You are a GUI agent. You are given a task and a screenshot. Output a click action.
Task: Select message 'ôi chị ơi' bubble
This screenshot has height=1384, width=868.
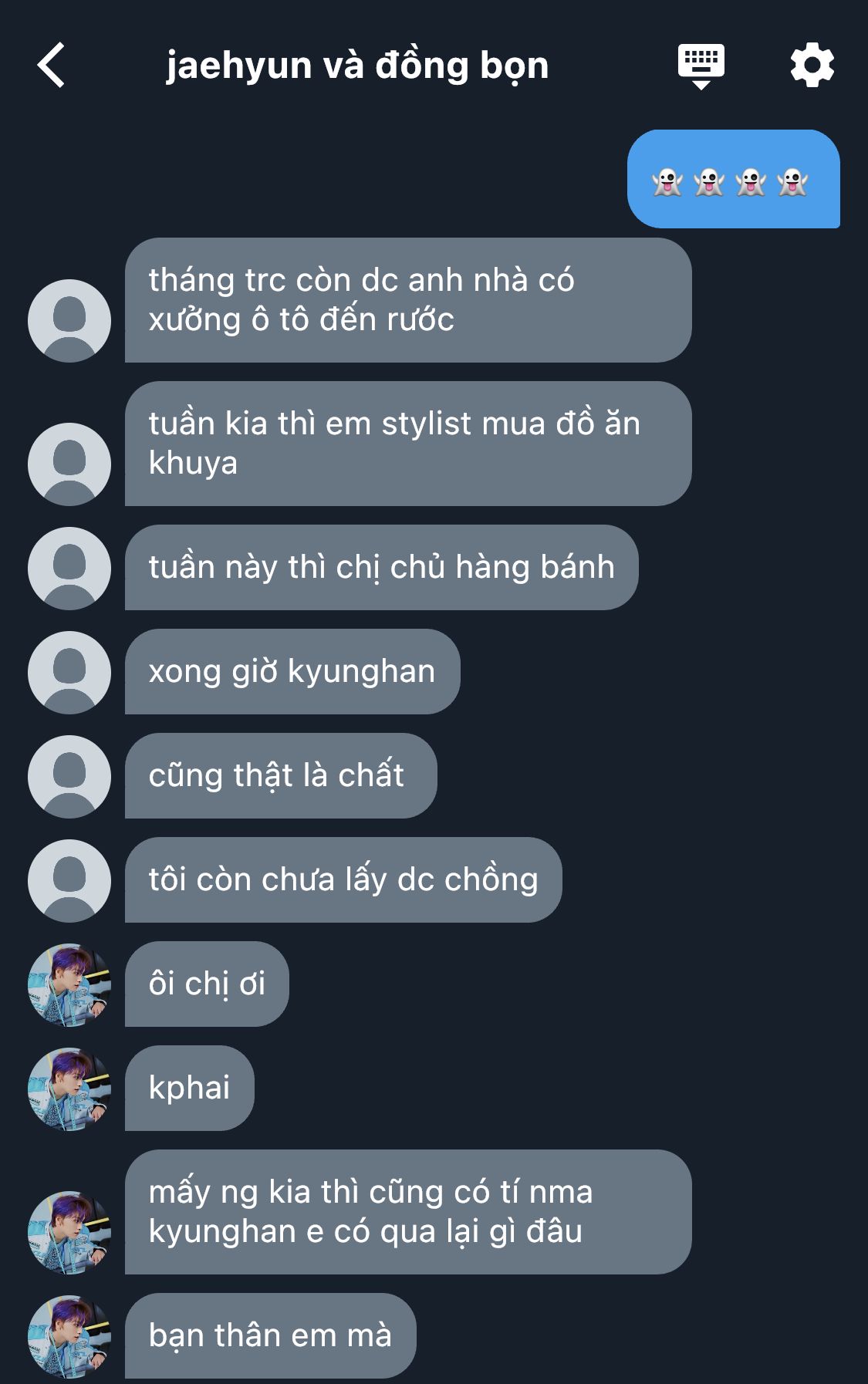[207, 984]
